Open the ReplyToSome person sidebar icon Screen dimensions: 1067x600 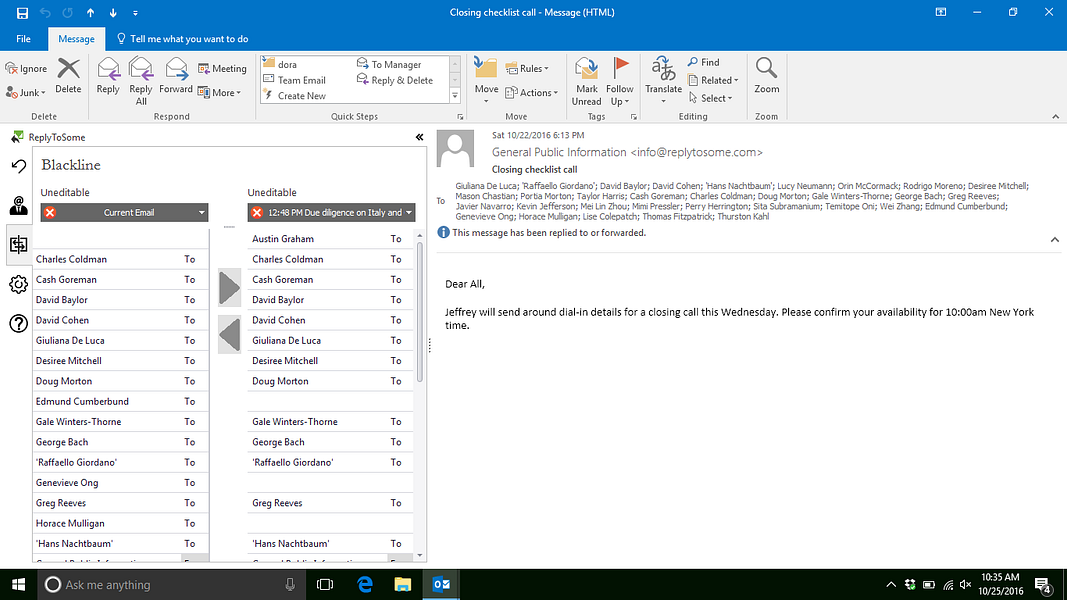pos(18,205)
